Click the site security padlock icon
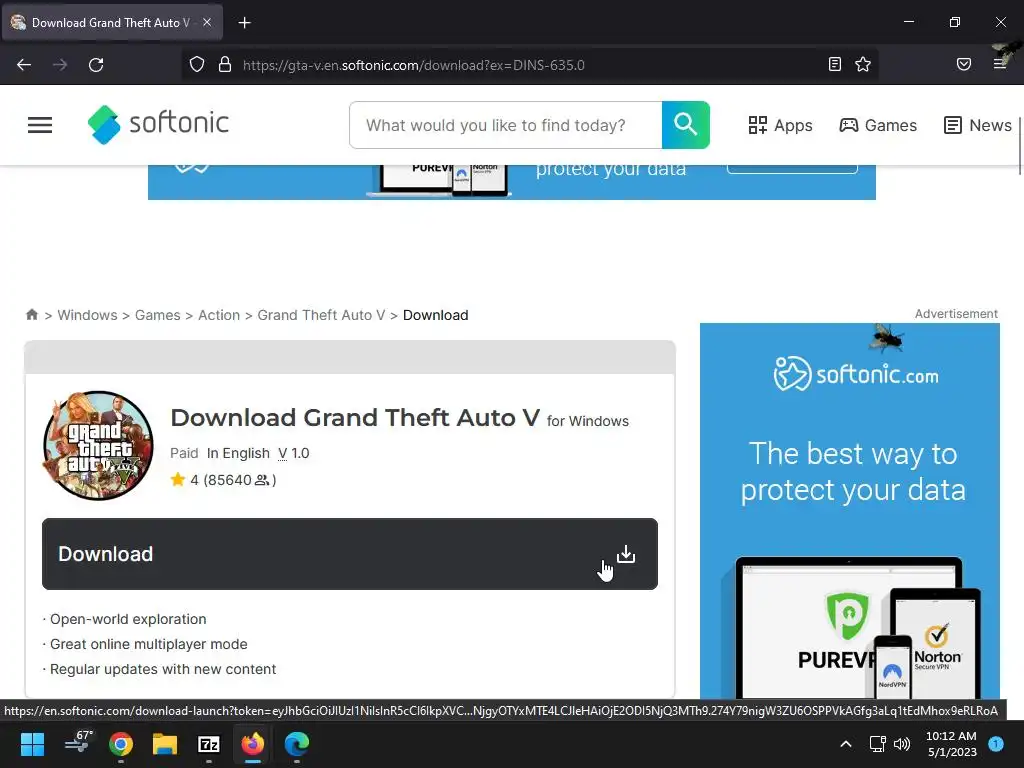Image resolution: width=1024 pixels, height=768 pixels. 225,65
